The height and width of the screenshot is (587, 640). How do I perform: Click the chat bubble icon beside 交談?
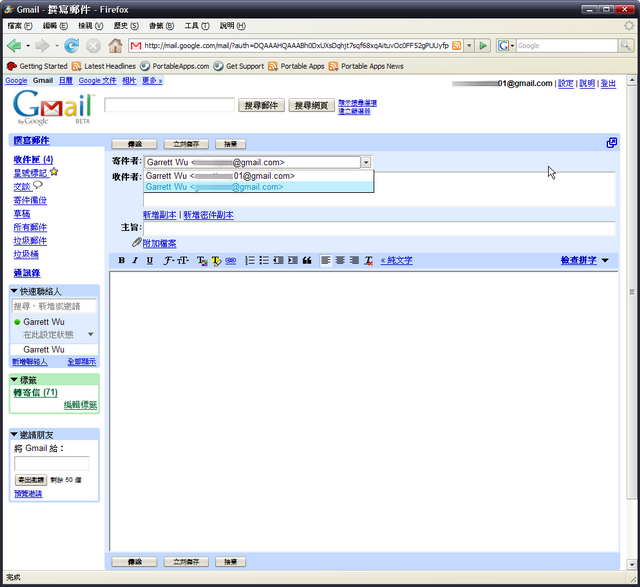click(38, 185)
